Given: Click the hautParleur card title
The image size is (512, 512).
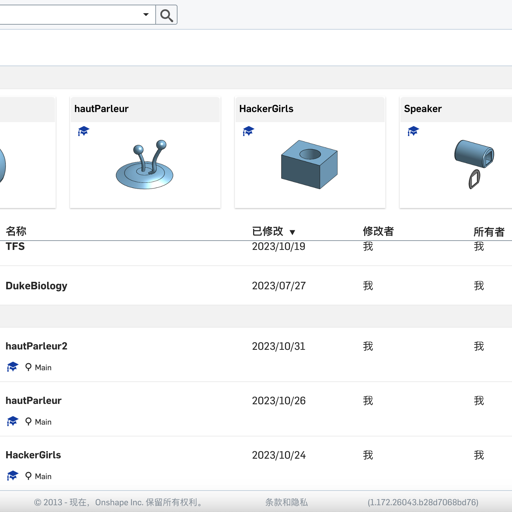Looking at the screenshot, I should tap(101, 109).
